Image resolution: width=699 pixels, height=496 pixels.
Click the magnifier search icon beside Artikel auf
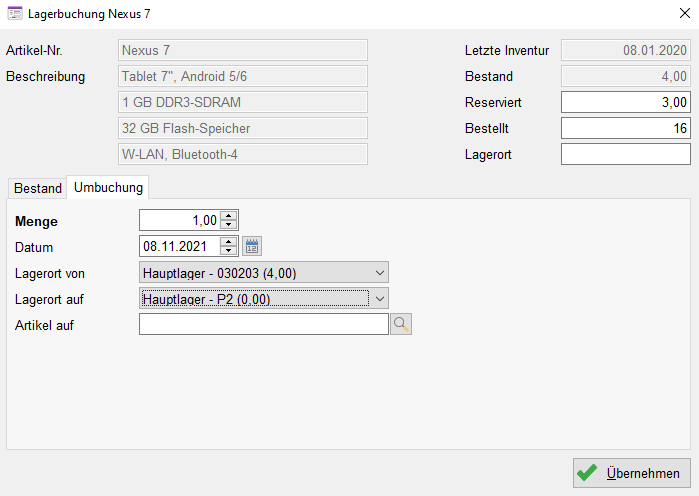pos(401,324)
